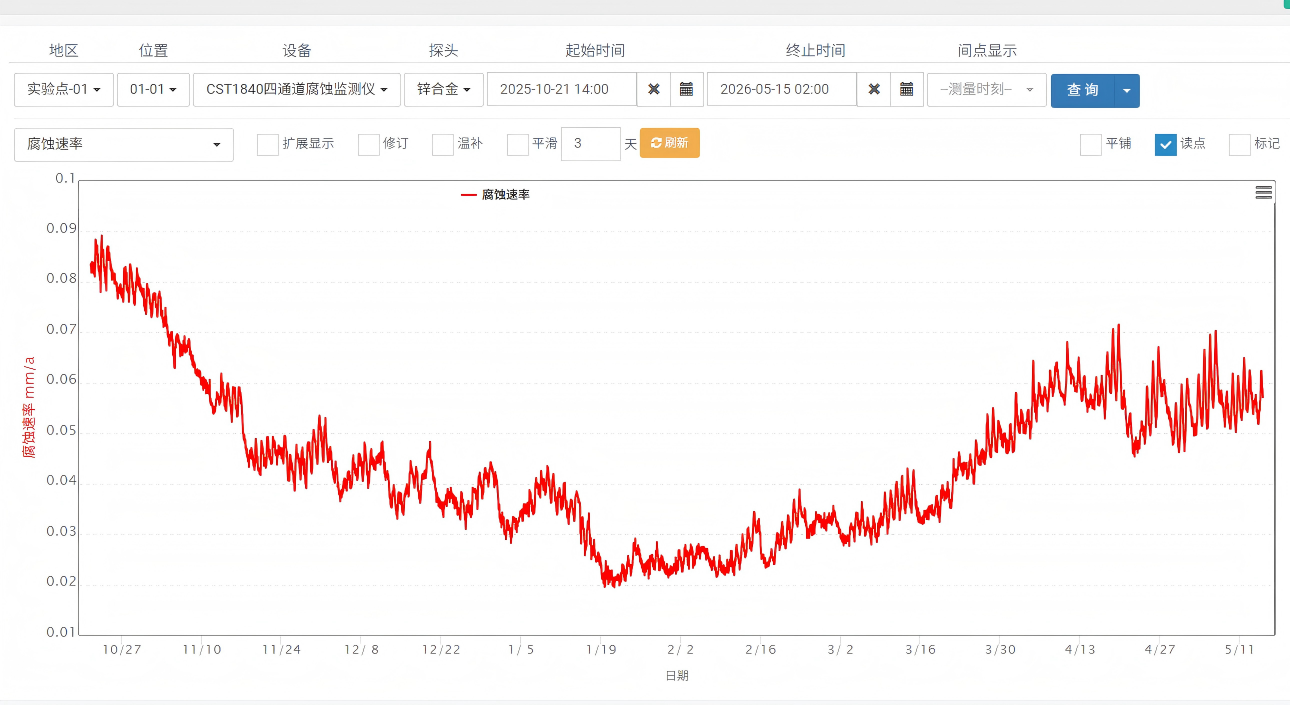Click the 腐蚀速率 legend line marker

tap(469, 195)
